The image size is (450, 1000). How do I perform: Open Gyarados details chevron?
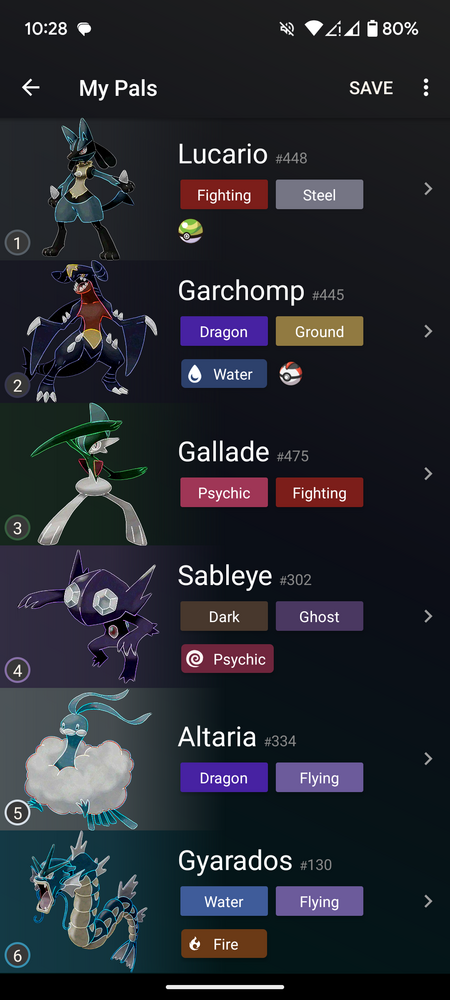[x=428, y=901]
